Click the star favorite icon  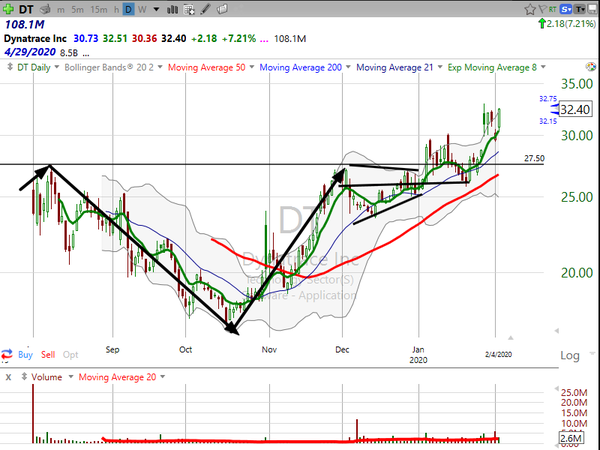pos(530,9)
